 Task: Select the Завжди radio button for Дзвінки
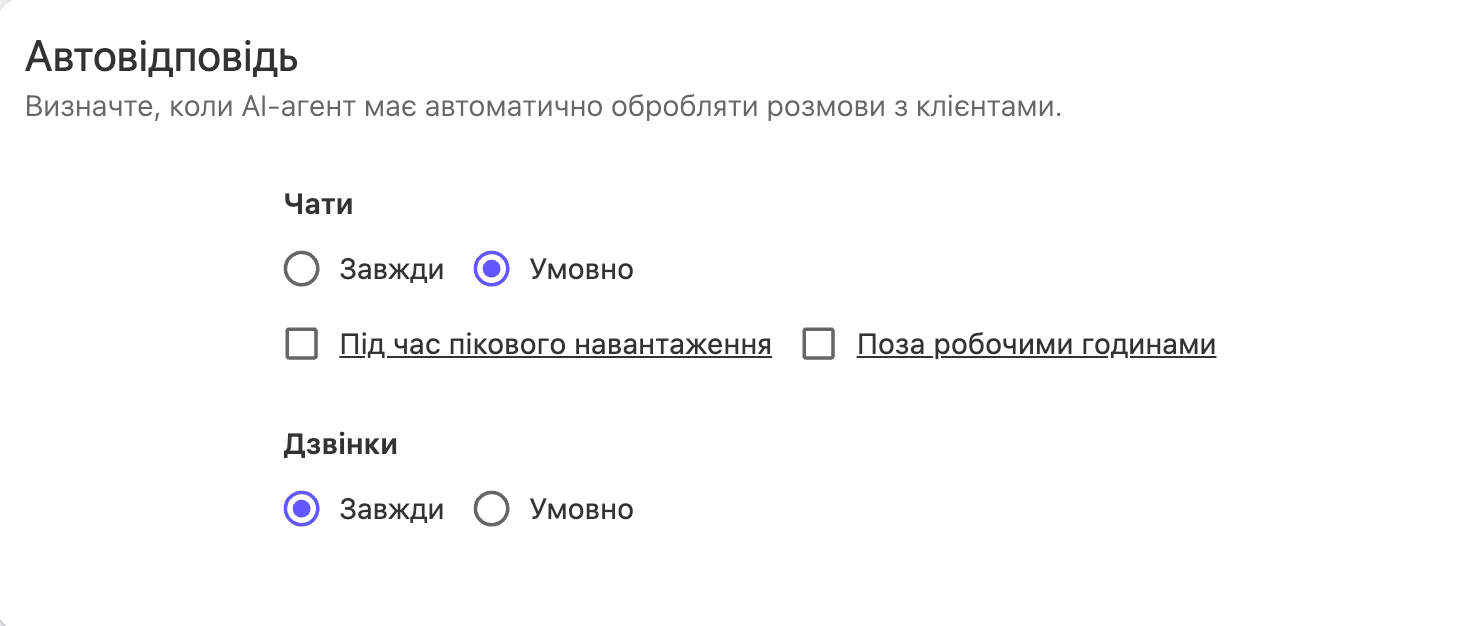point(301,509)
